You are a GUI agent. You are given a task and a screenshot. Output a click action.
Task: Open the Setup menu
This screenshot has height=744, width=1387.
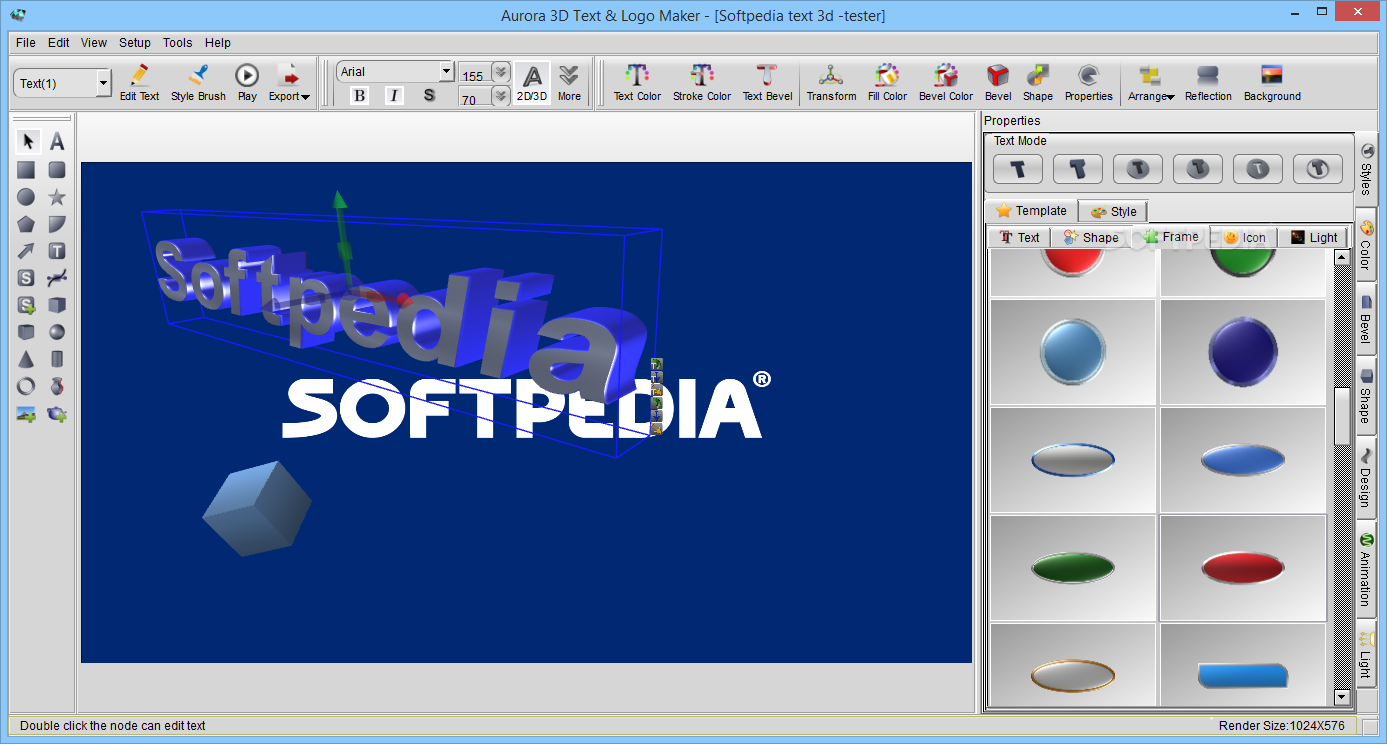tap(135, 43)
